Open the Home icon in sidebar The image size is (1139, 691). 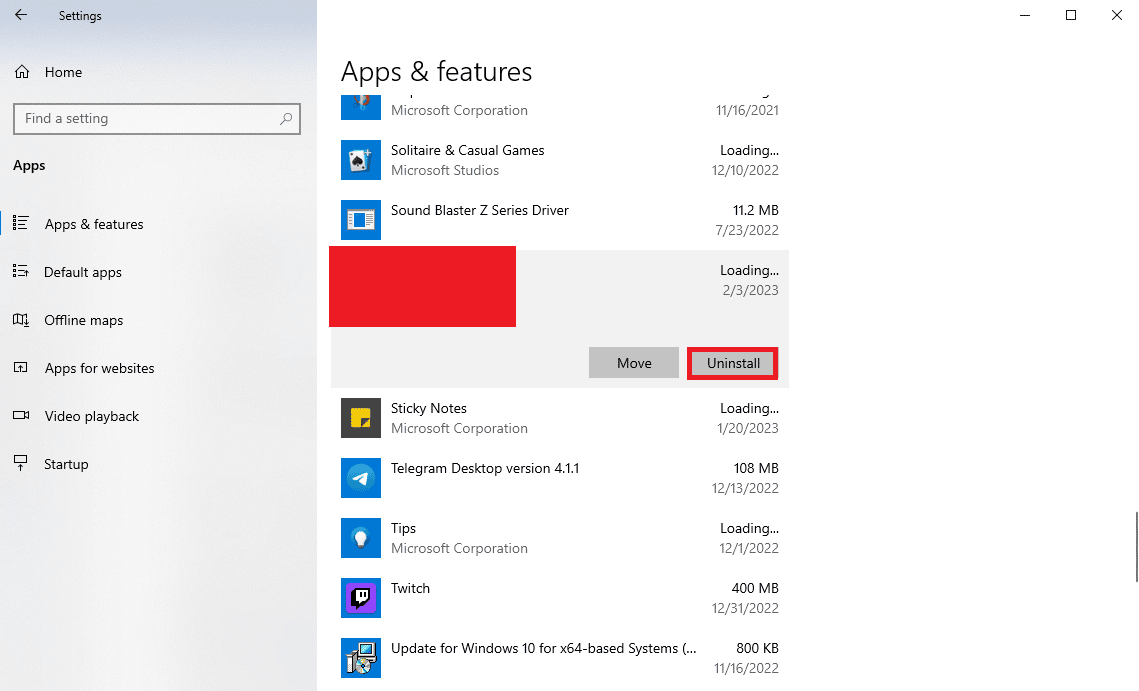22,72
